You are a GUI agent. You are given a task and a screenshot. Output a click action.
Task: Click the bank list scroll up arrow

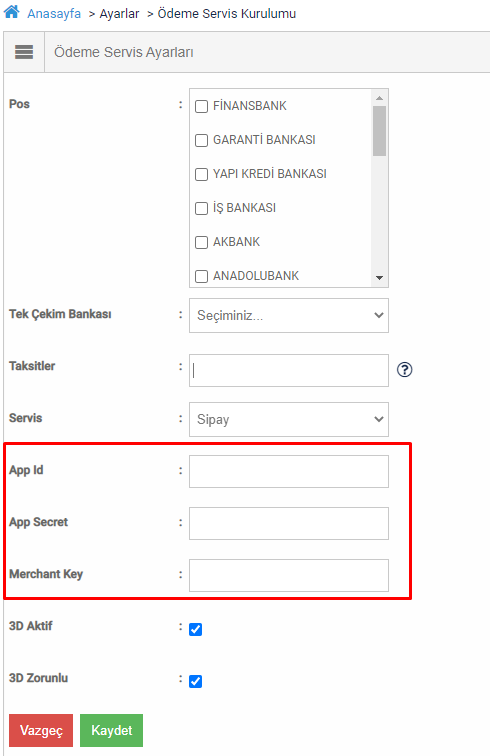(380, 98)
